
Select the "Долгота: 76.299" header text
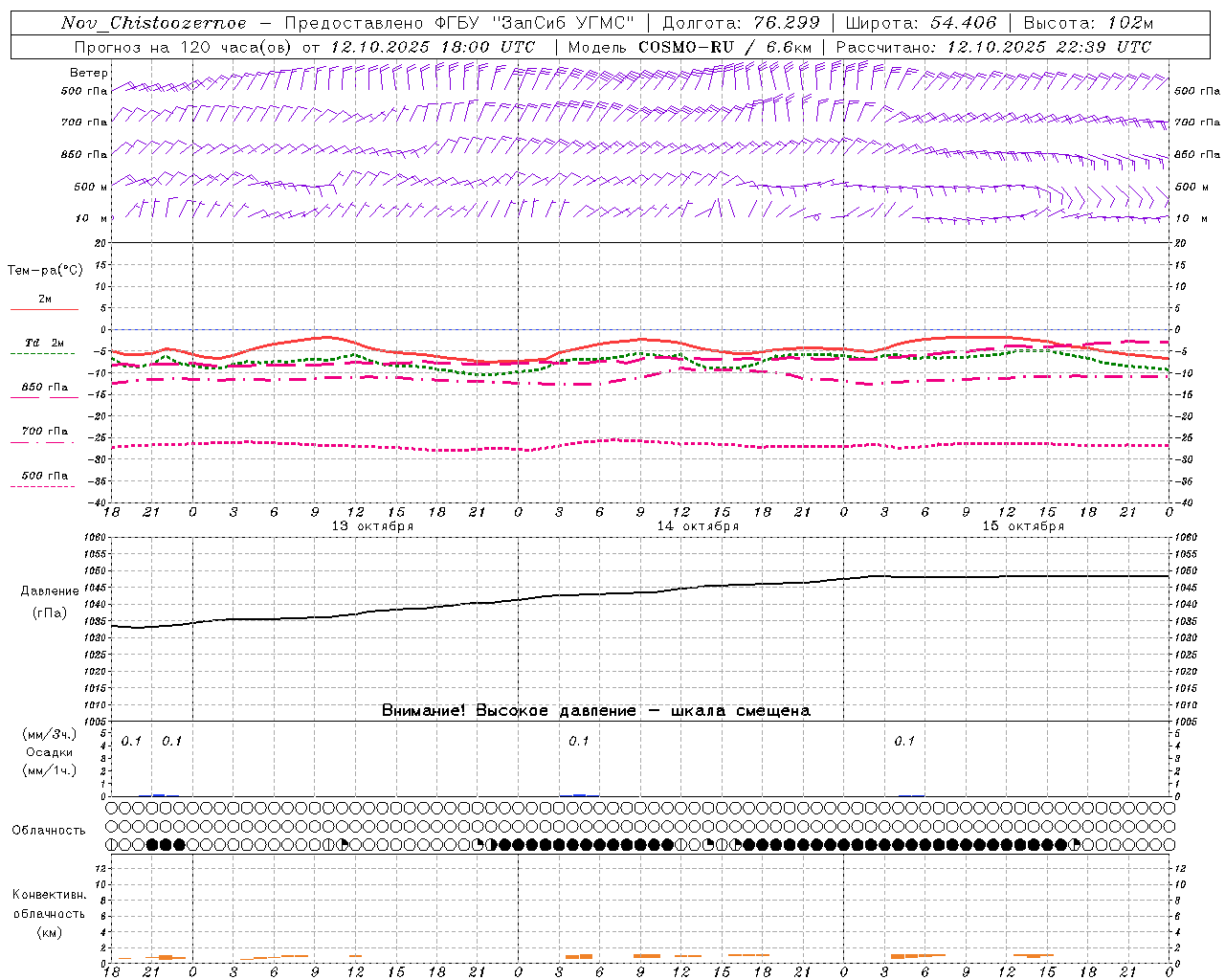[x=741, y=23]
